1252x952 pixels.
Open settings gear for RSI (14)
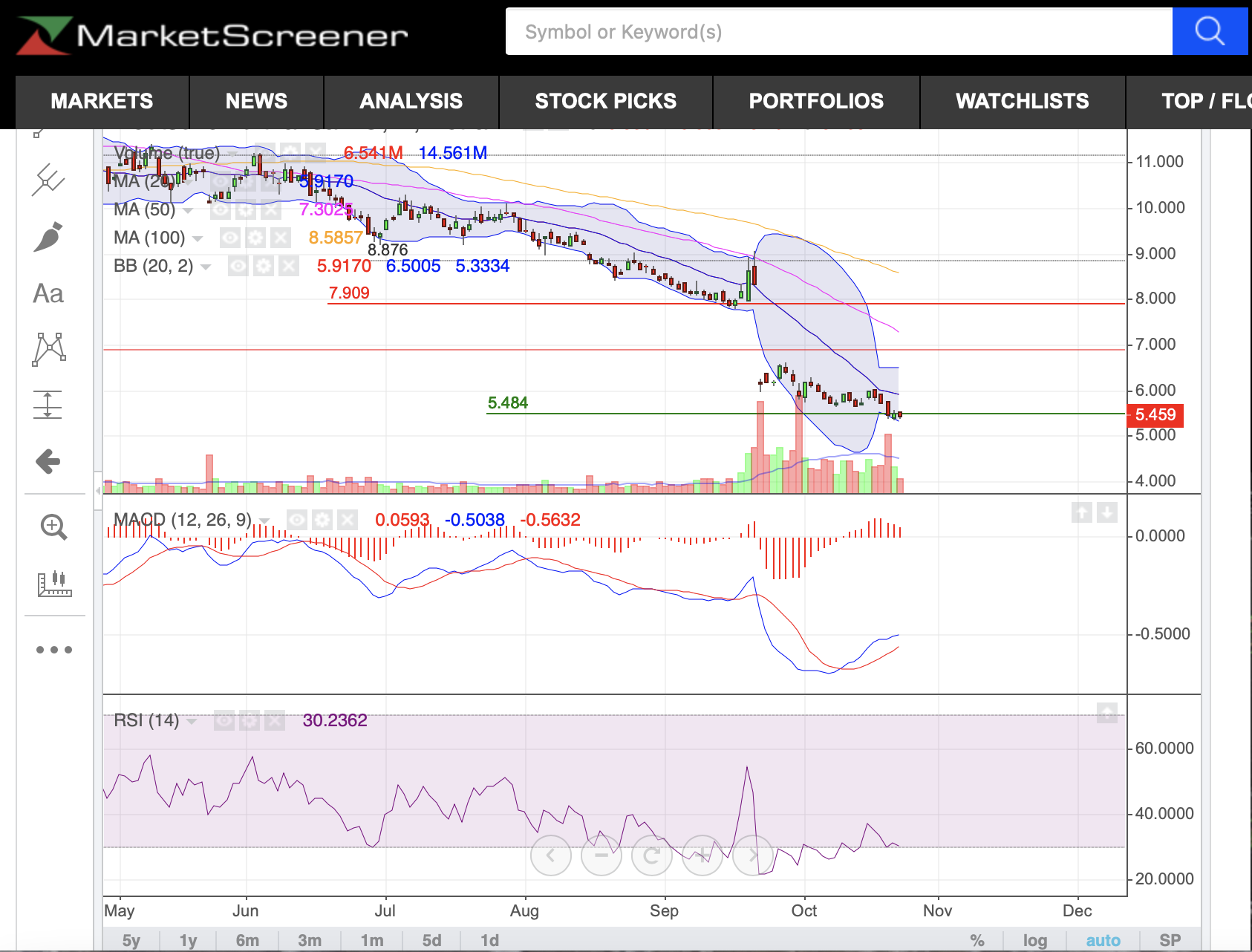pos(250,720)
